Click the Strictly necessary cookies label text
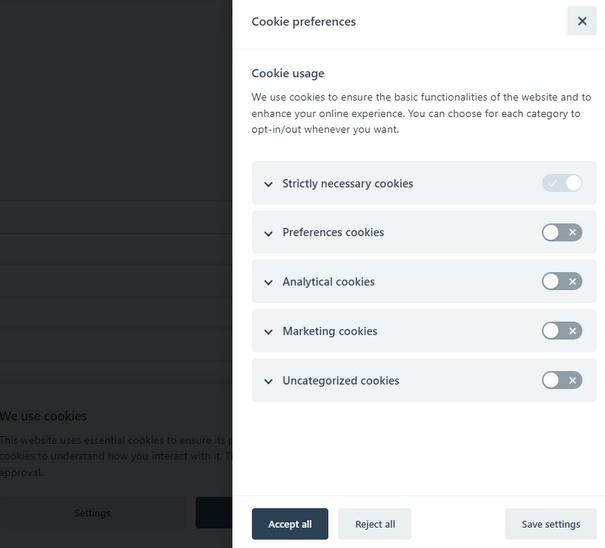 click(348, 184)
